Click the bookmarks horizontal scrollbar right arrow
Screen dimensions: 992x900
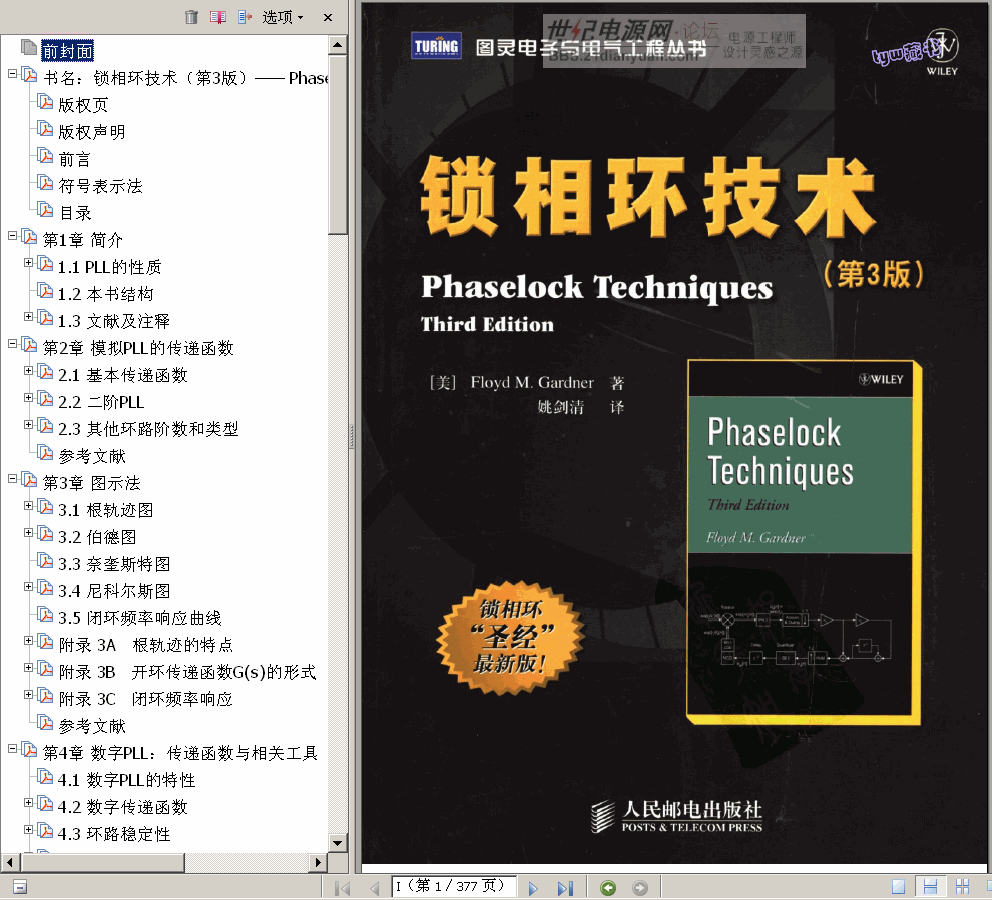(x=318, y=862)
